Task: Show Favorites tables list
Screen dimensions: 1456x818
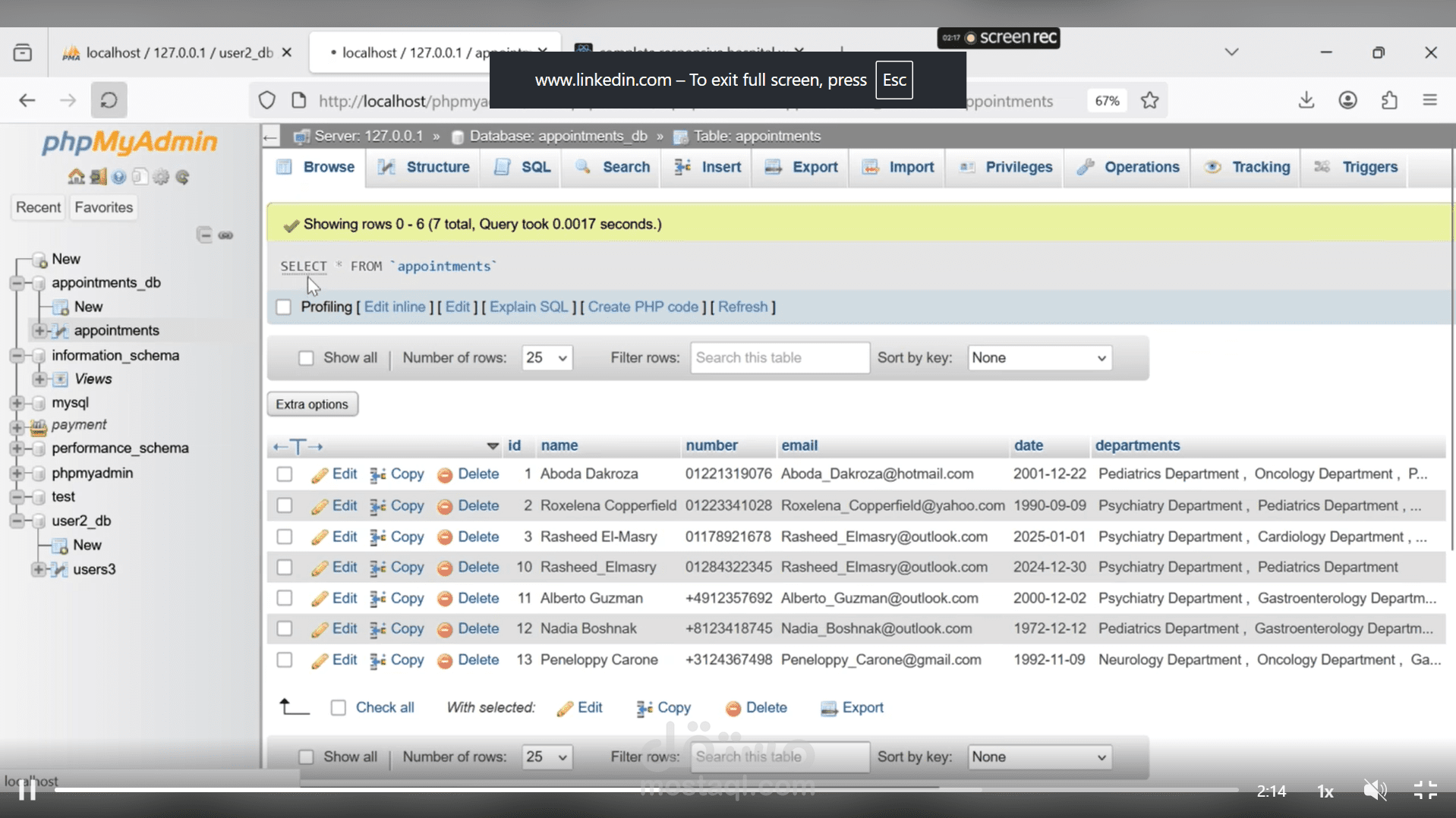Action: pyautogui.click(x=103, y=207)
